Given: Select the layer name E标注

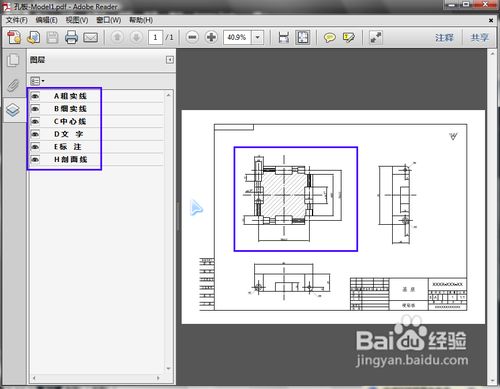Looking at the screenshot, I should coord(68,147).
